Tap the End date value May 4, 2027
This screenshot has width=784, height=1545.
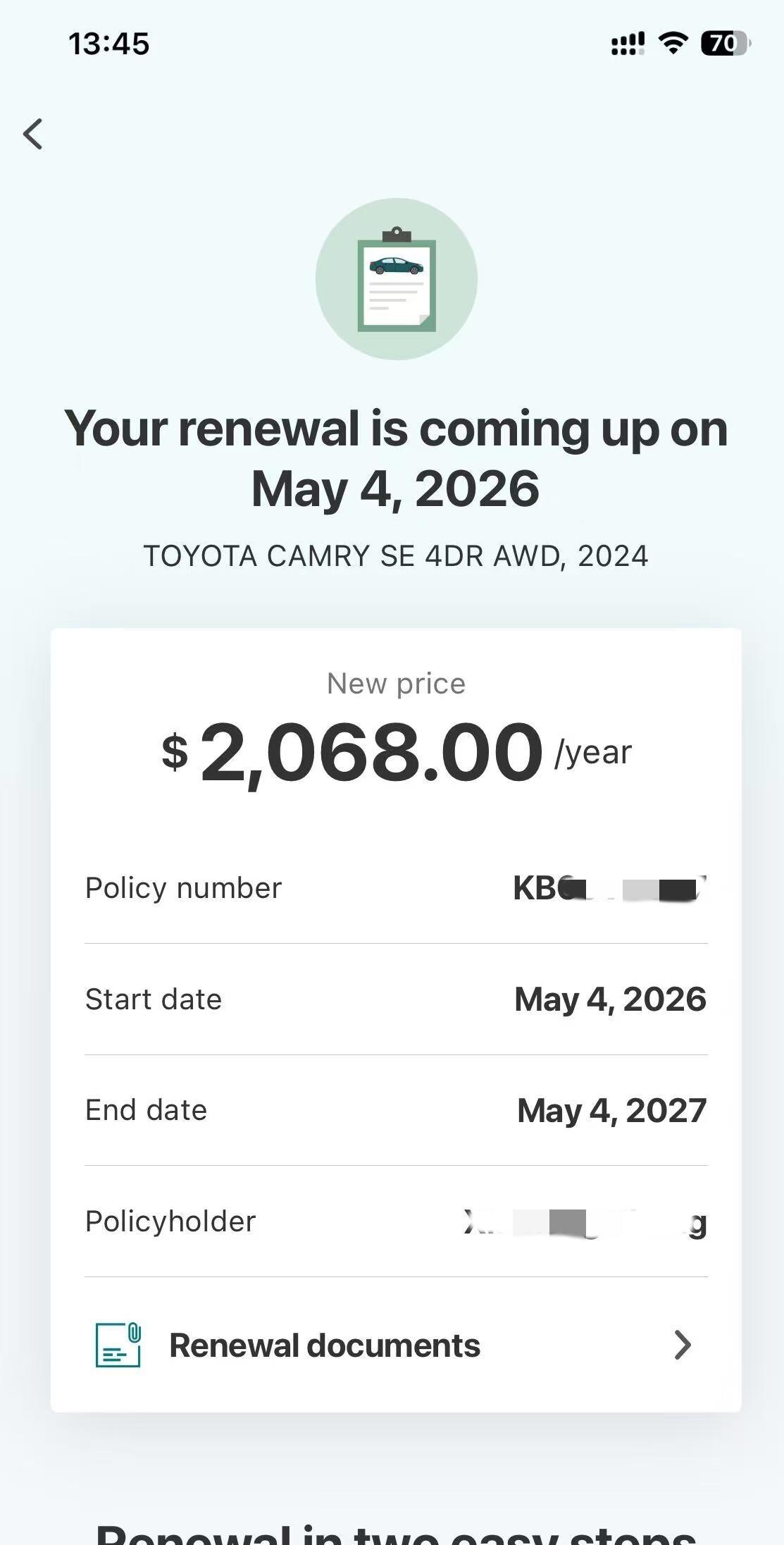pos(611,1111)
